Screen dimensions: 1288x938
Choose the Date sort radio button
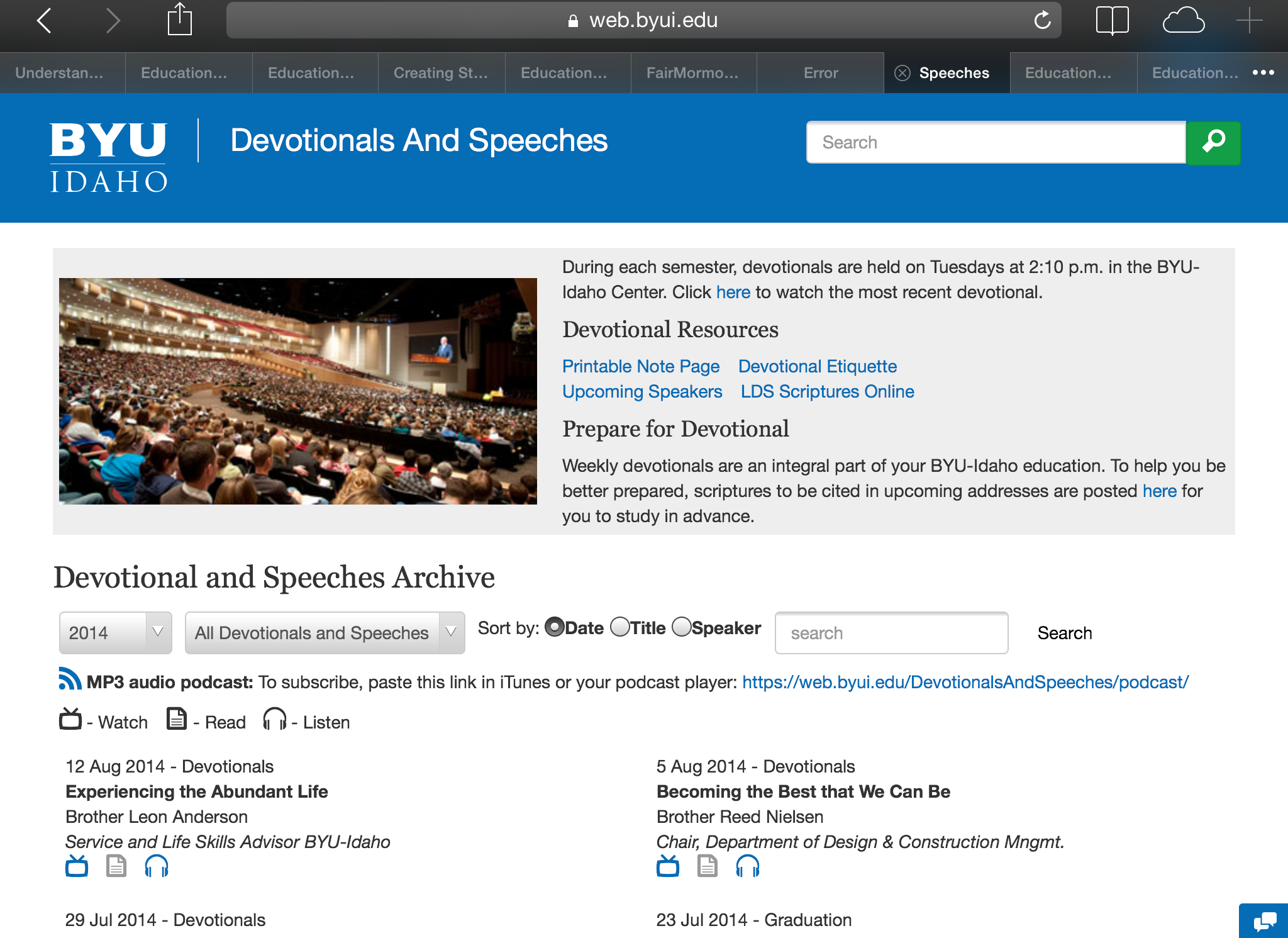[555, 627]
